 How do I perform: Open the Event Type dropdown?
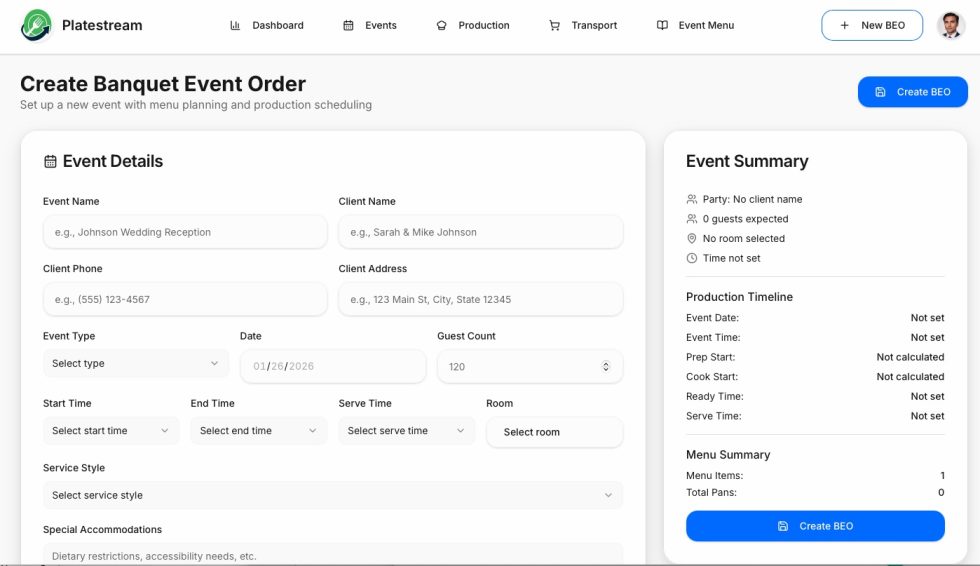click(136, 364)
